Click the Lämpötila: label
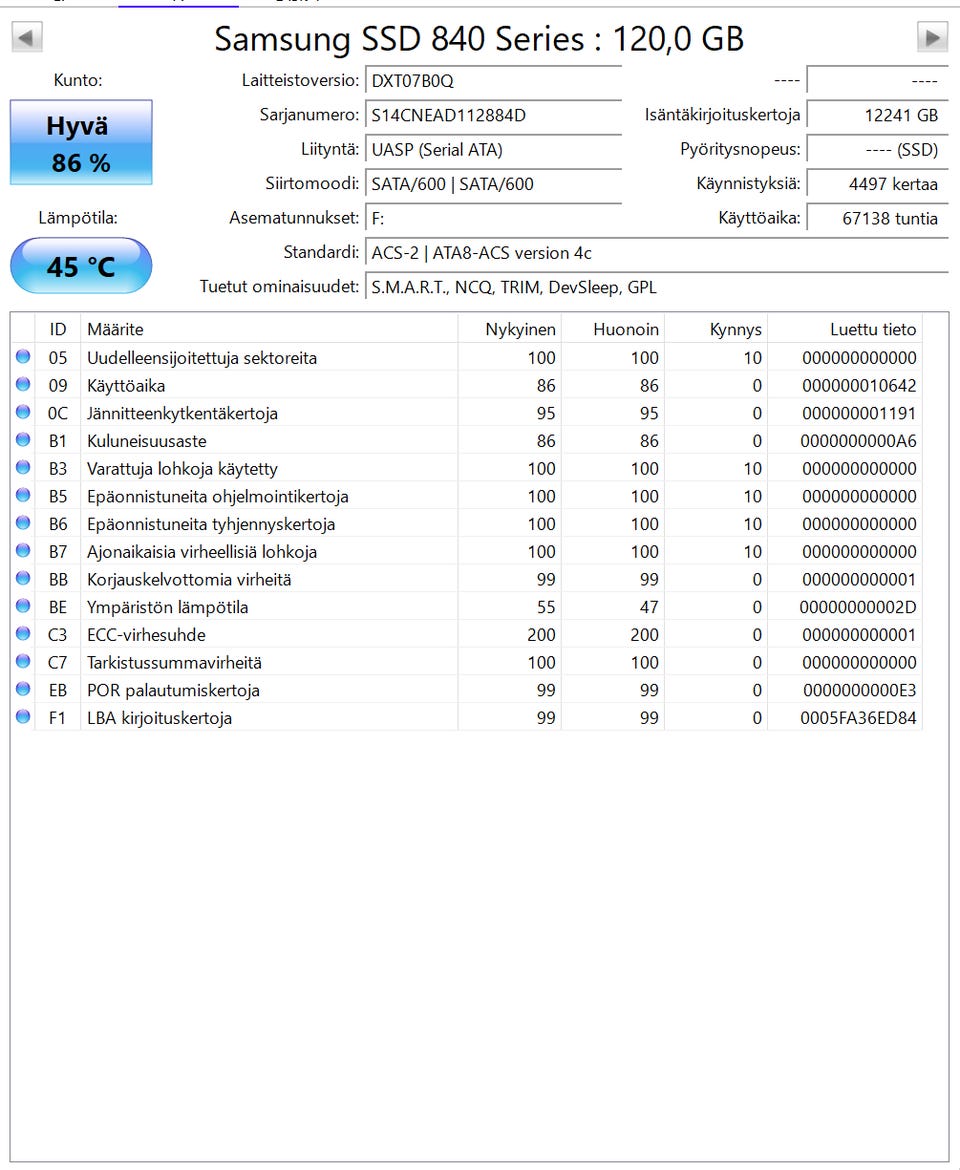The width and height of the screenshot is (960, 1170). 78,218
